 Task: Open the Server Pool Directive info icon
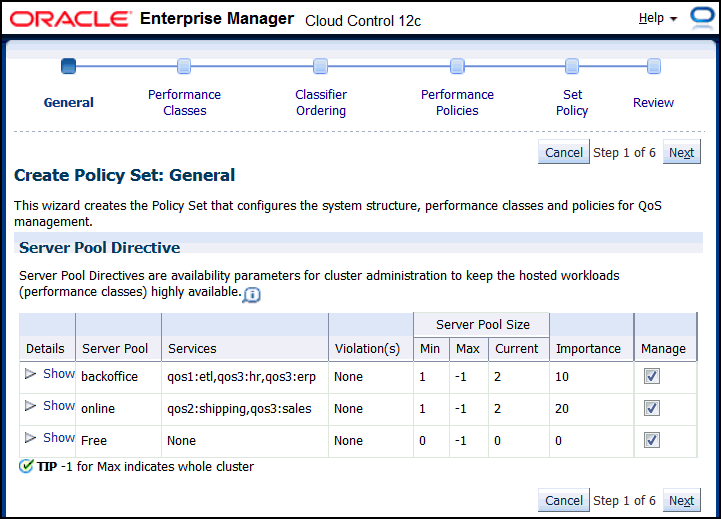[252, 295]
